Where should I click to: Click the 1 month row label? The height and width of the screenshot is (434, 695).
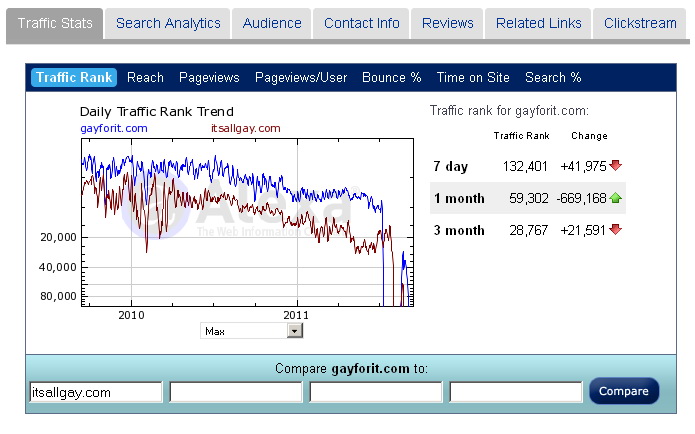459,198
